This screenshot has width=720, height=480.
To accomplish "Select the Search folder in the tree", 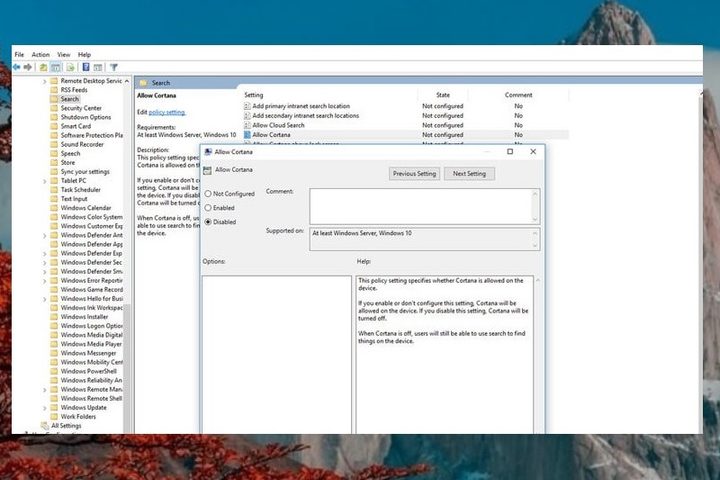I will [x=70, y=99].
